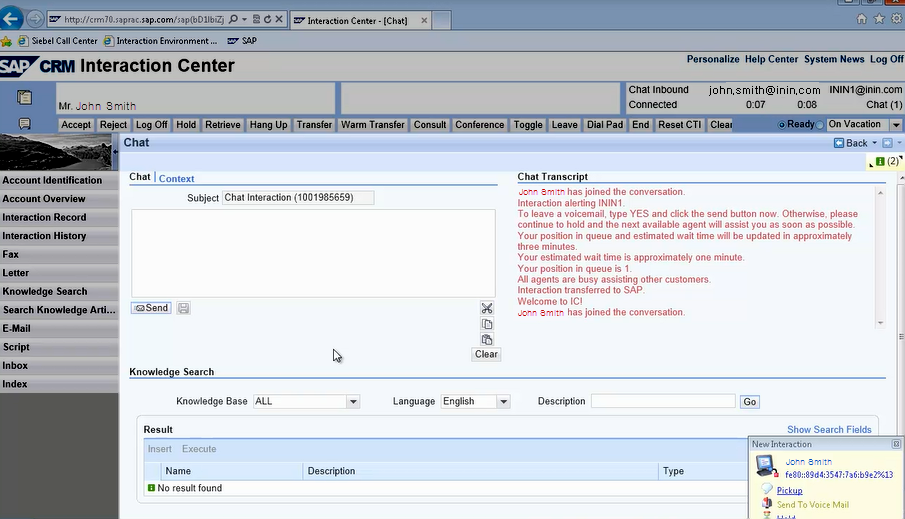Expand the Knowledge Base dropdown

[x=353, y=402]
